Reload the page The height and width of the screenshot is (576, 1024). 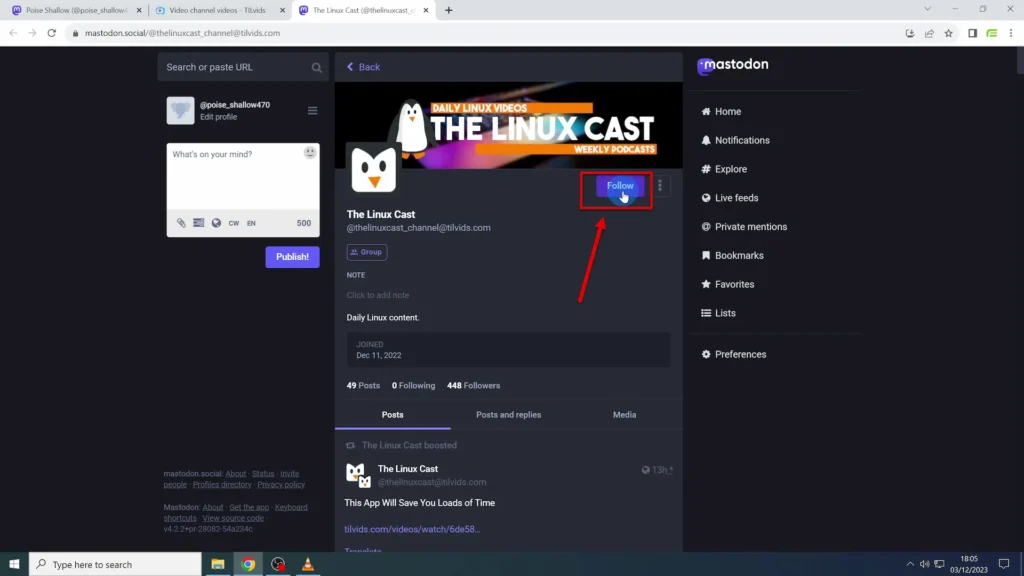(52, 33)
